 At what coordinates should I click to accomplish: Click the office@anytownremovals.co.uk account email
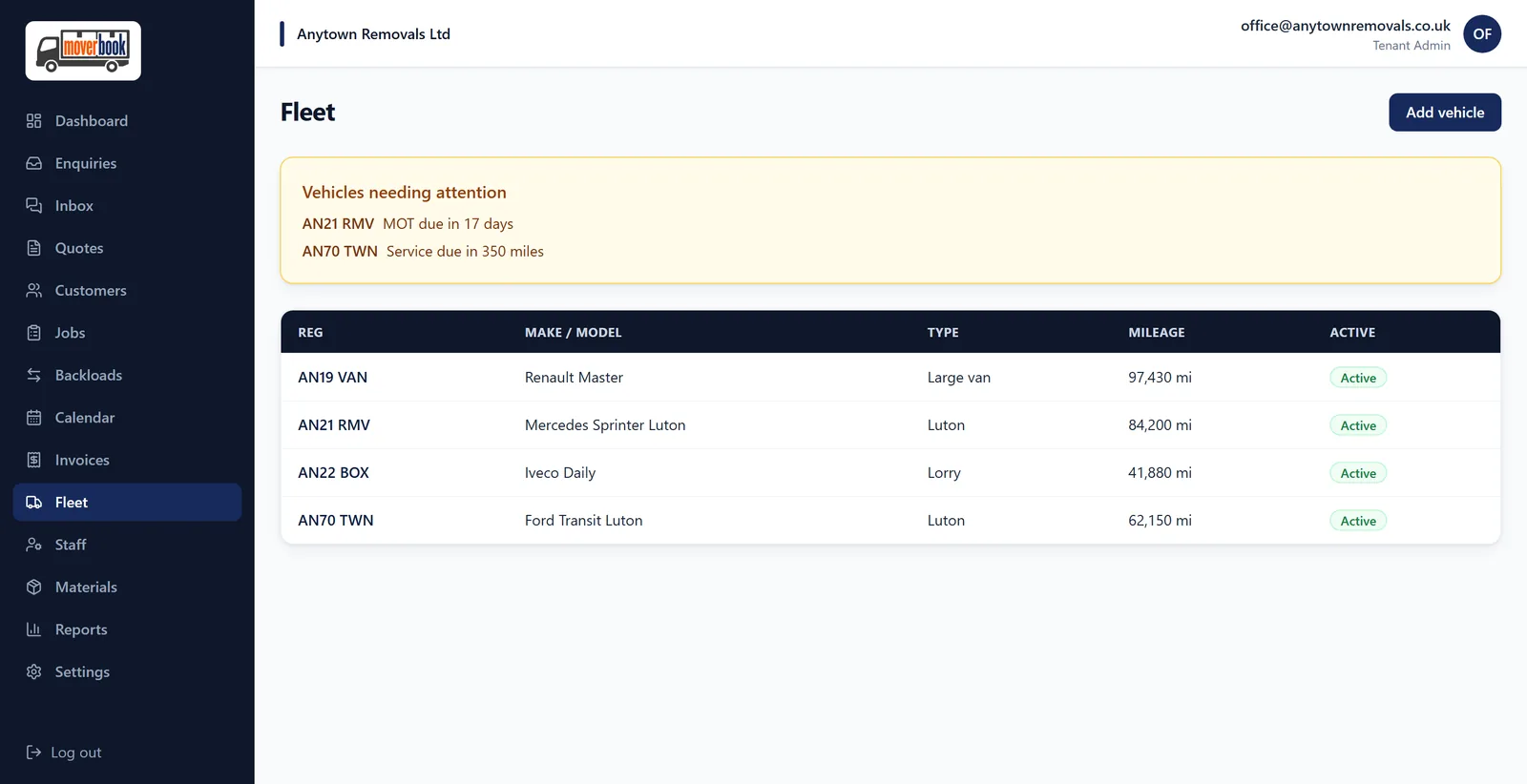click(x=1346, y=26)
